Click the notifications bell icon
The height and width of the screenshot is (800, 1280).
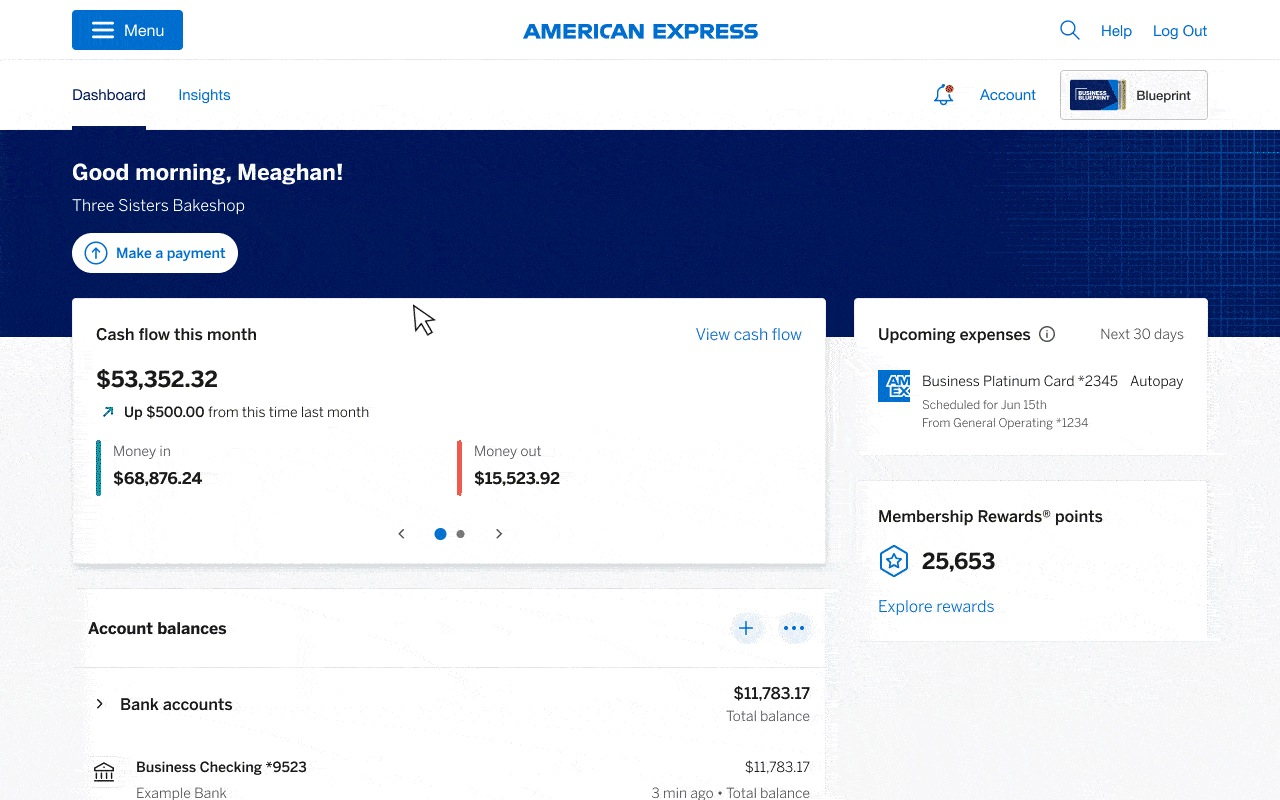[941, 94]
